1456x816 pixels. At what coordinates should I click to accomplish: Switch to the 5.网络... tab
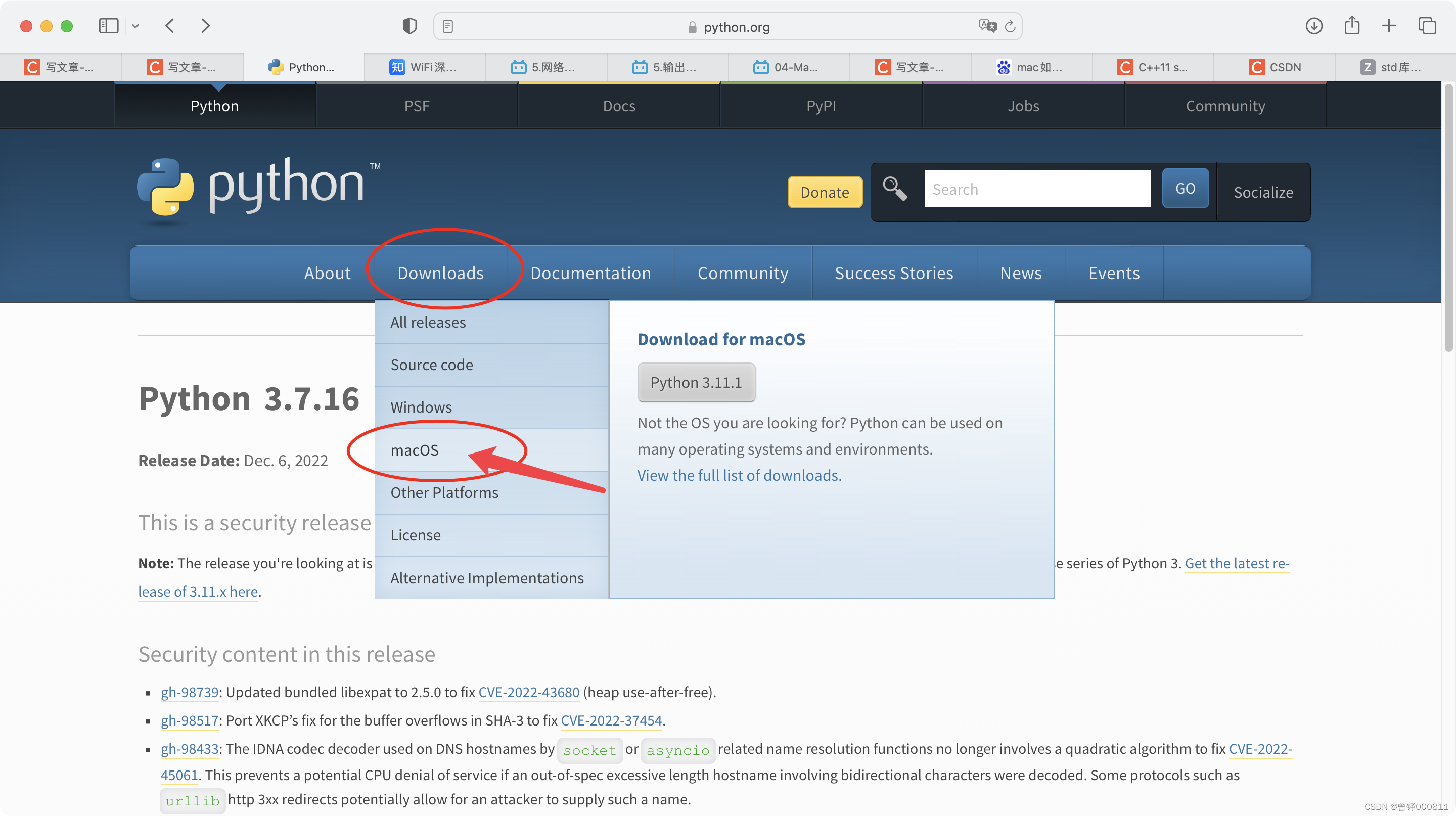[546, 67]
